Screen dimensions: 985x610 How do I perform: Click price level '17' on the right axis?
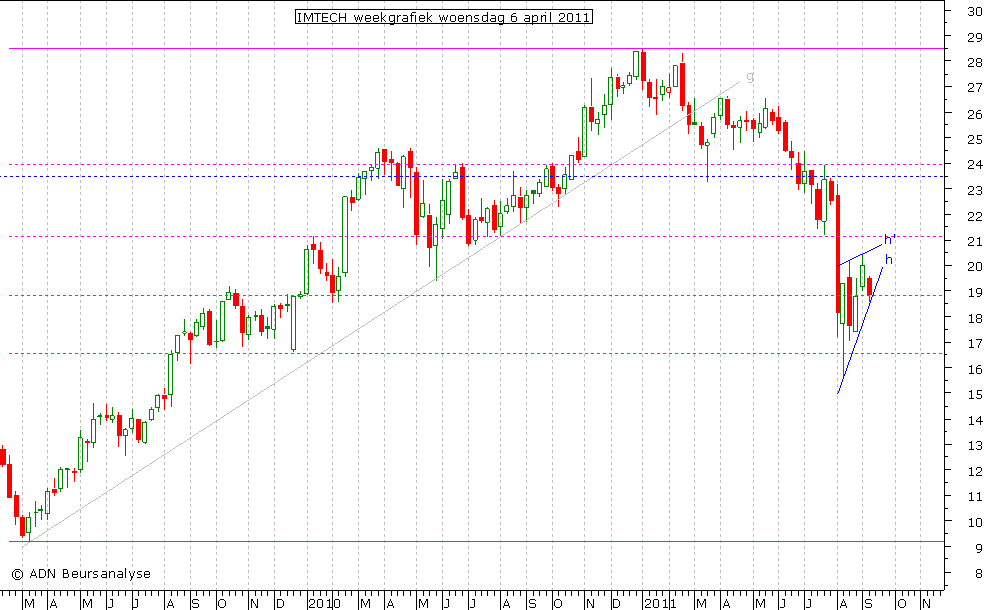pos(974,344)
